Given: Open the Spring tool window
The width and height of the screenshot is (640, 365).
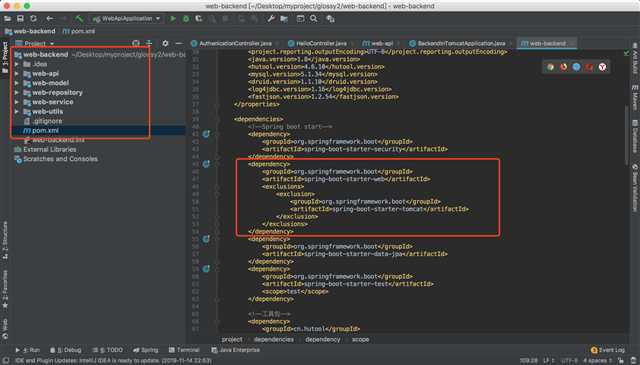Looking at the screenshot, I should click(146, 350).
